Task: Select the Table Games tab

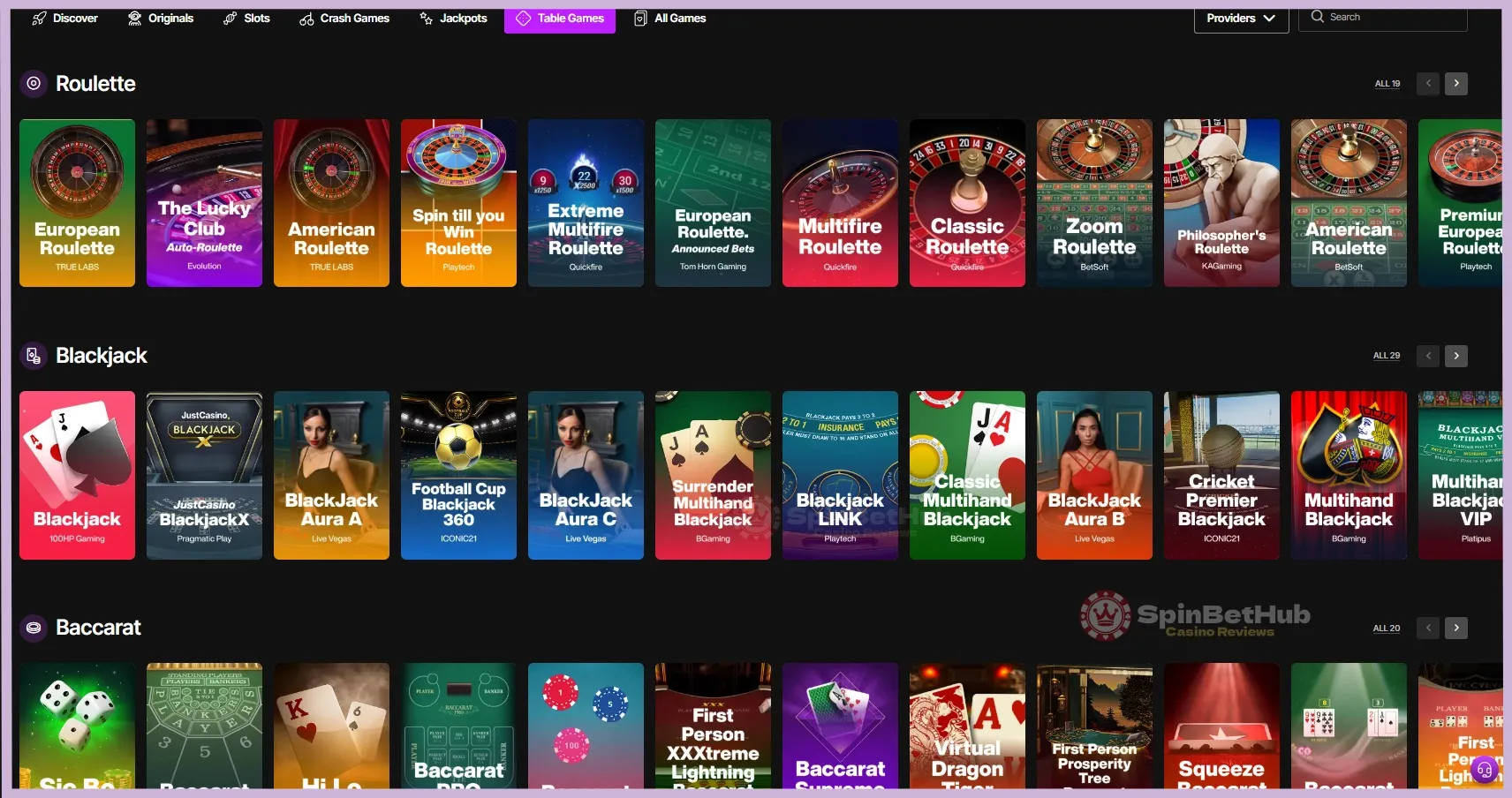Action: (560, 19)
